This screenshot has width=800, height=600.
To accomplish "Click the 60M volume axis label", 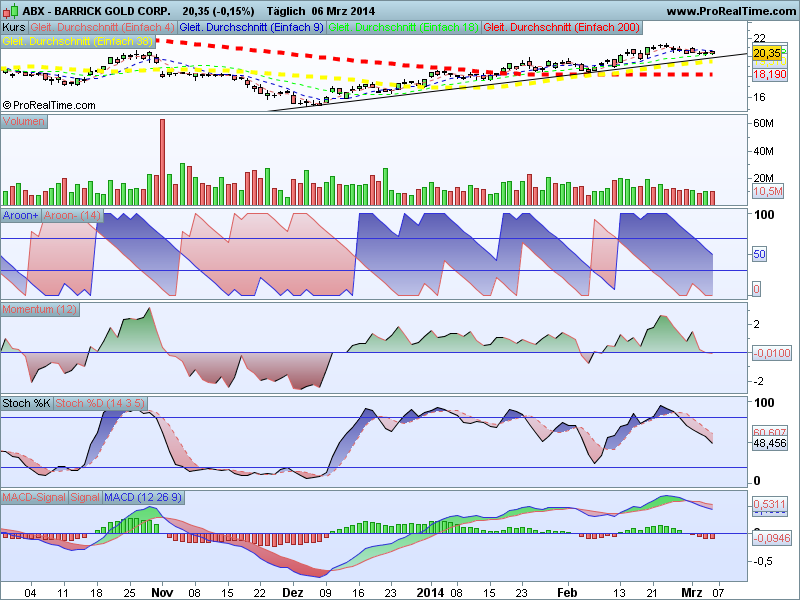I will coord(763,123).
